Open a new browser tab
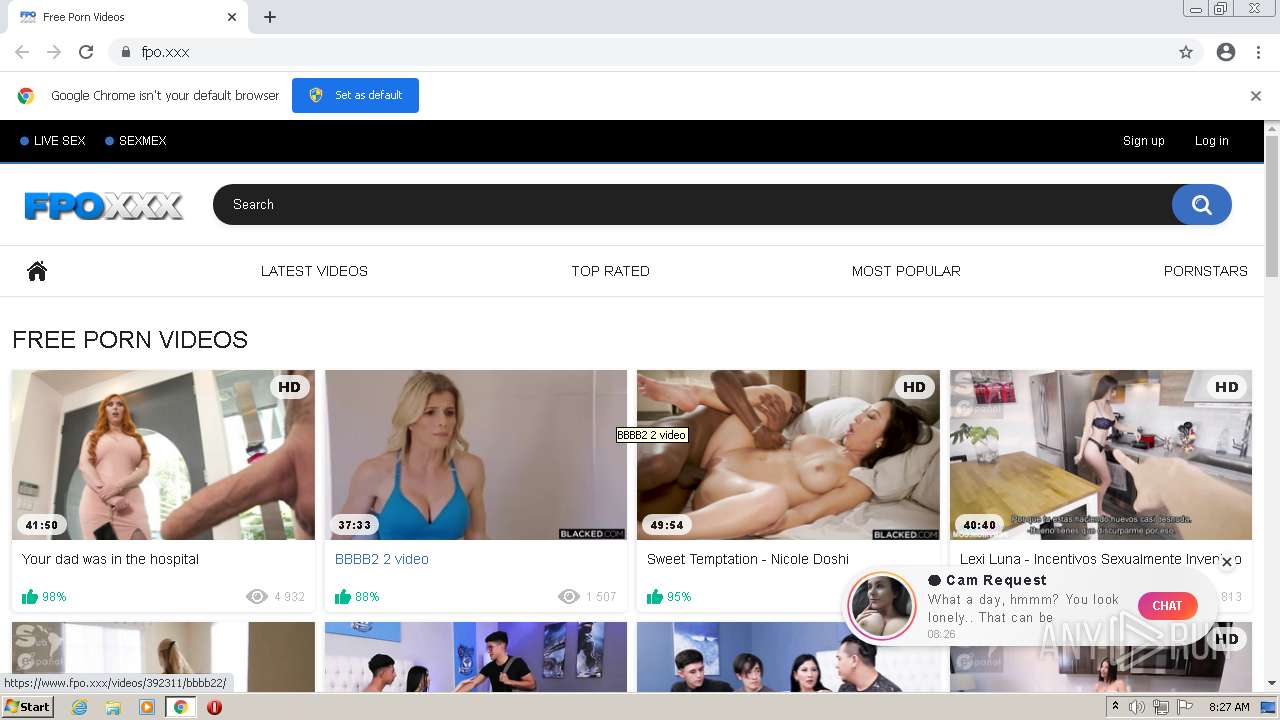The height and width of the screenshot is (720, 1280). 270,17
